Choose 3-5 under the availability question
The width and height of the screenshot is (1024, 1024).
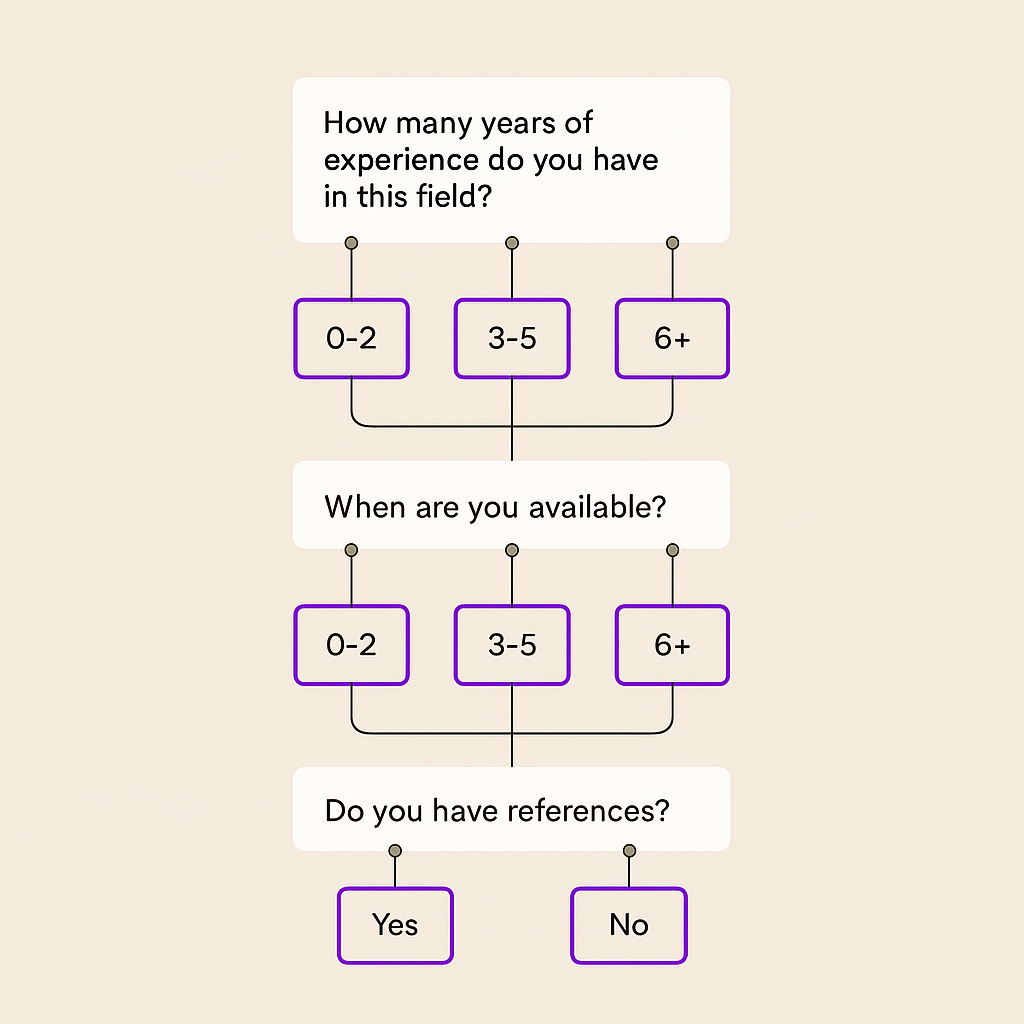pos(512,645)
